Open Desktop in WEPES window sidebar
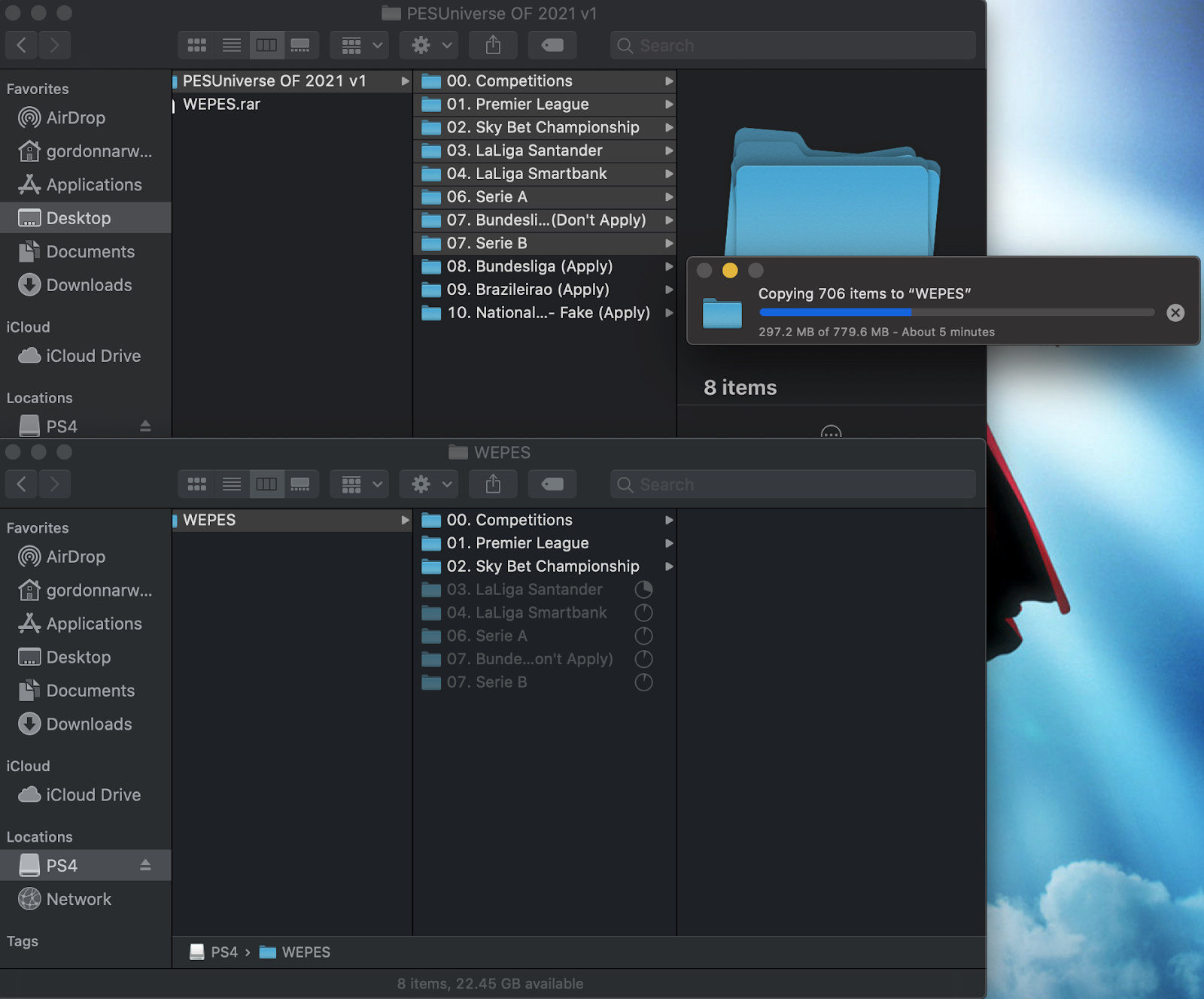Screen dimensions: 1204x999 pos(86,657)
